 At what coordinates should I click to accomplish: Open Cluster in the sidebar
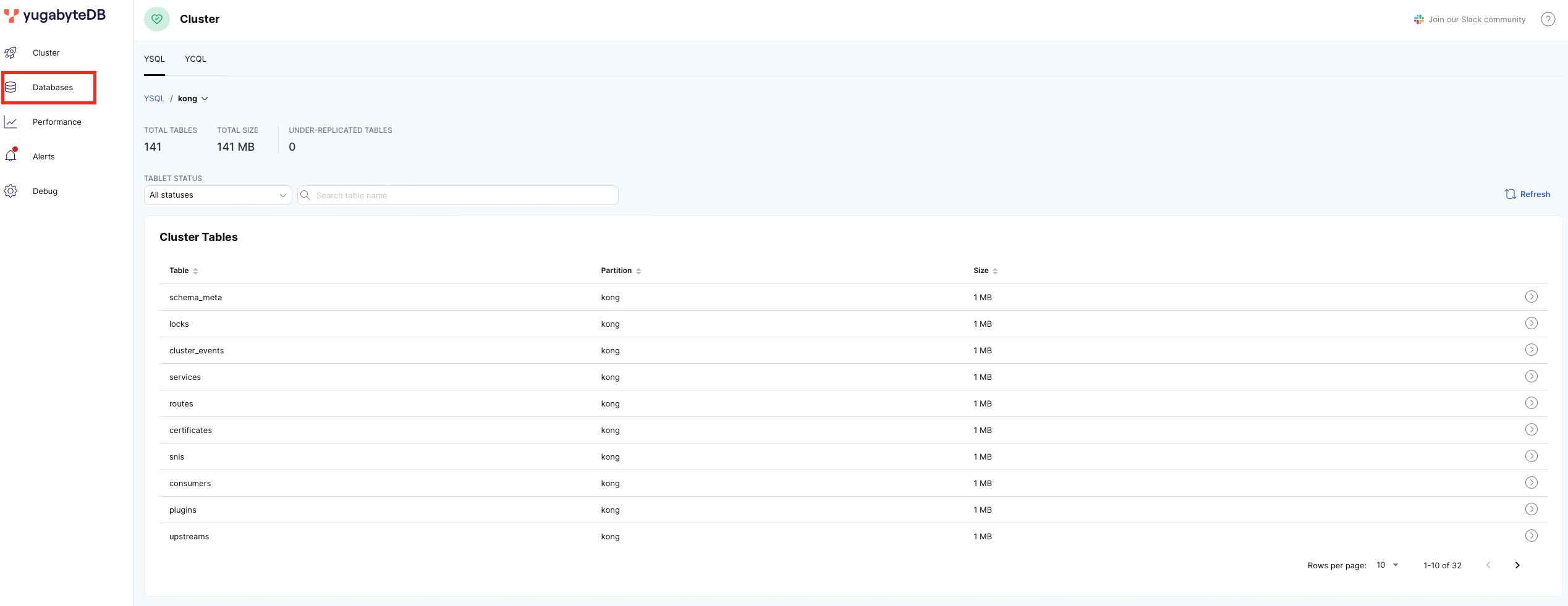click(46, 53)
